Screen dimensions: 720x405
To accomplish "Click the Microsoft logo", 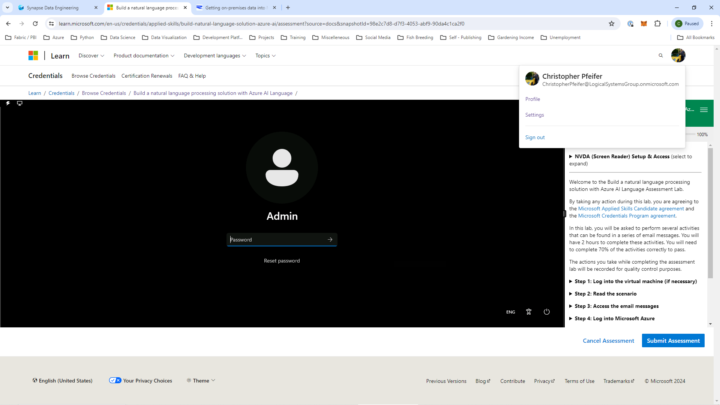I will click(33, 56).
